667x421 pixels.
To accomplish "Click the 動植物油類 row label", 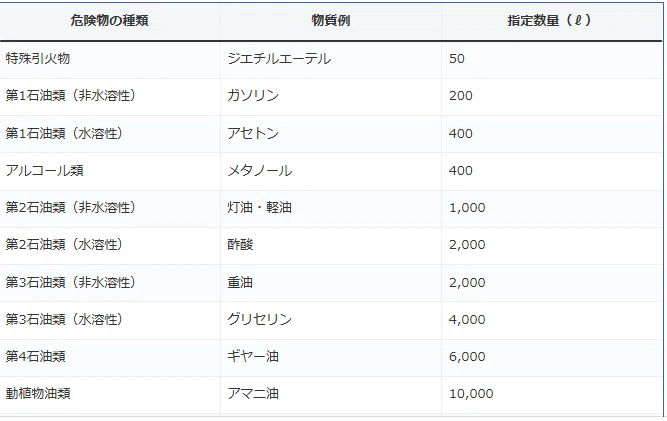I will click(38, 393).
